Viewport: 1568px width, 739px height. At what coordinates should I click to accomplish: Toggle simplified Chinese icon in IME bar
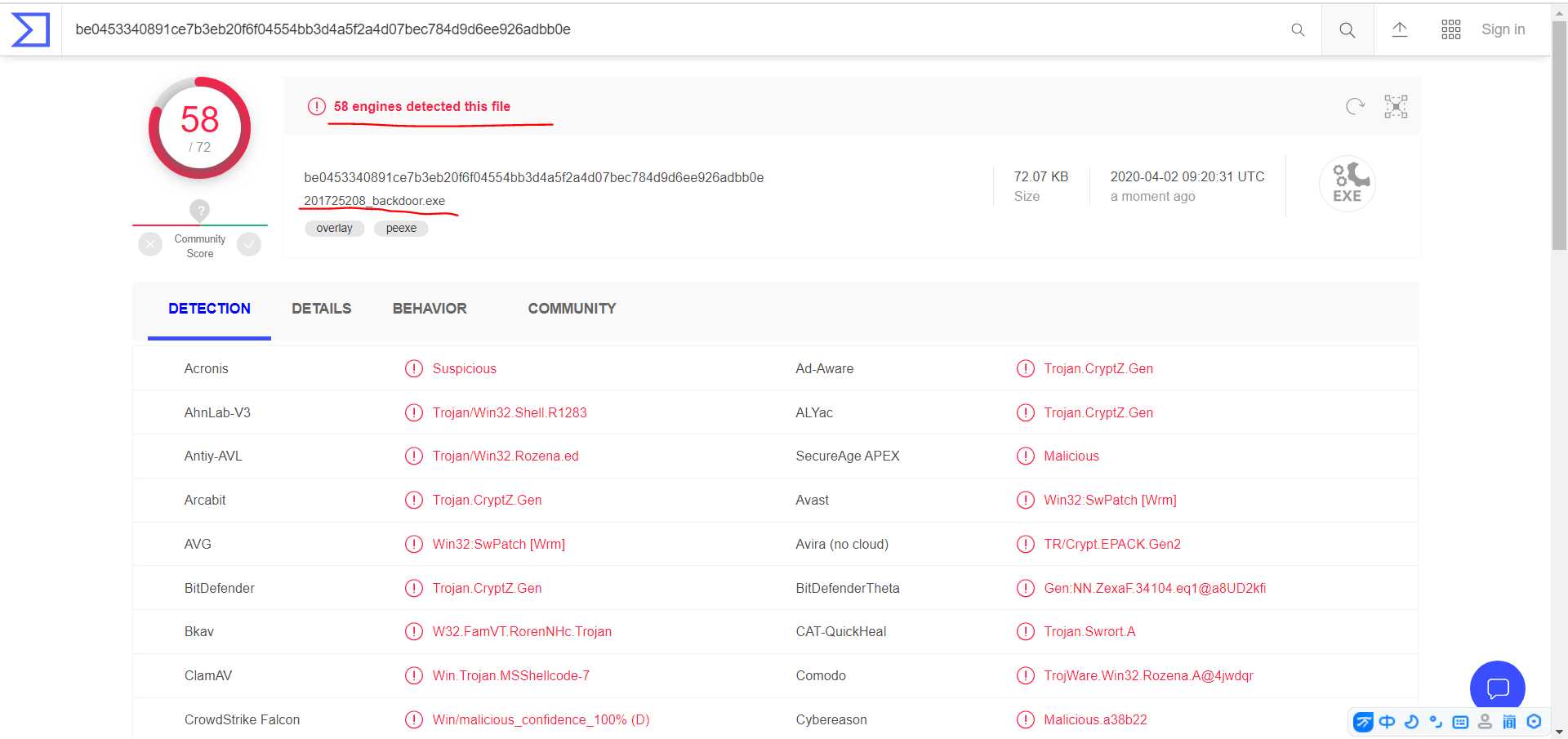[x=1509, y=722]
